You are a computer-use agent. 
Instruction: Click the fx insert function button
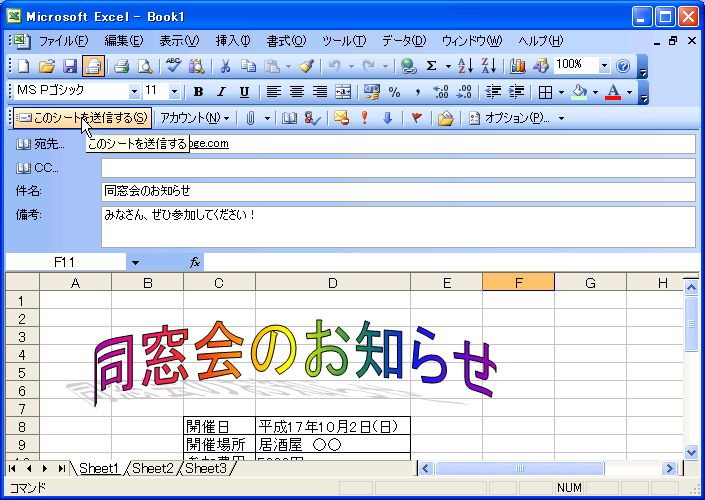pos(195,263)
